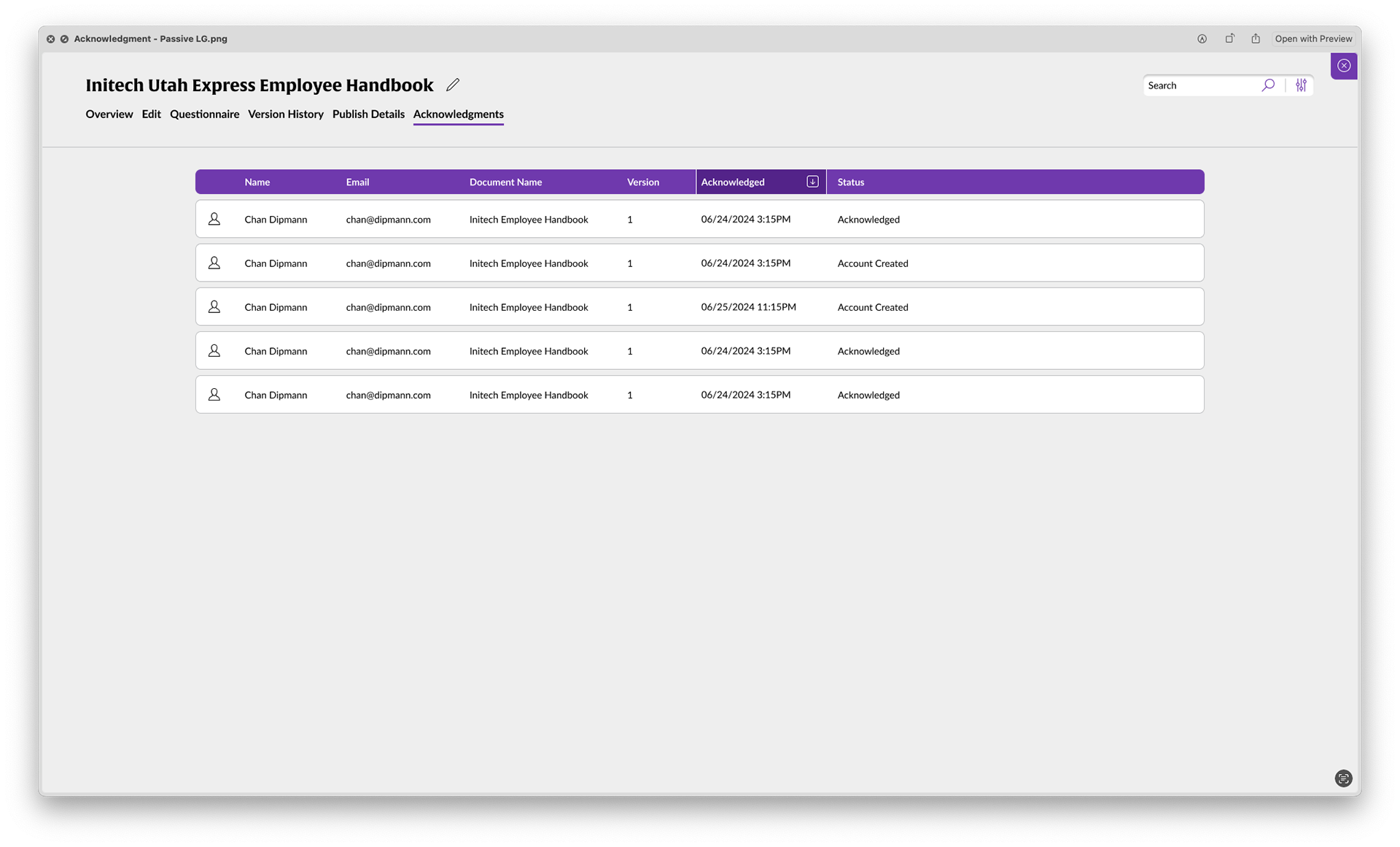1400x847 pixels.
Task: Click the chat bubble icon at bottom right
Action: pyautogui.click(x=1343, y=778)
